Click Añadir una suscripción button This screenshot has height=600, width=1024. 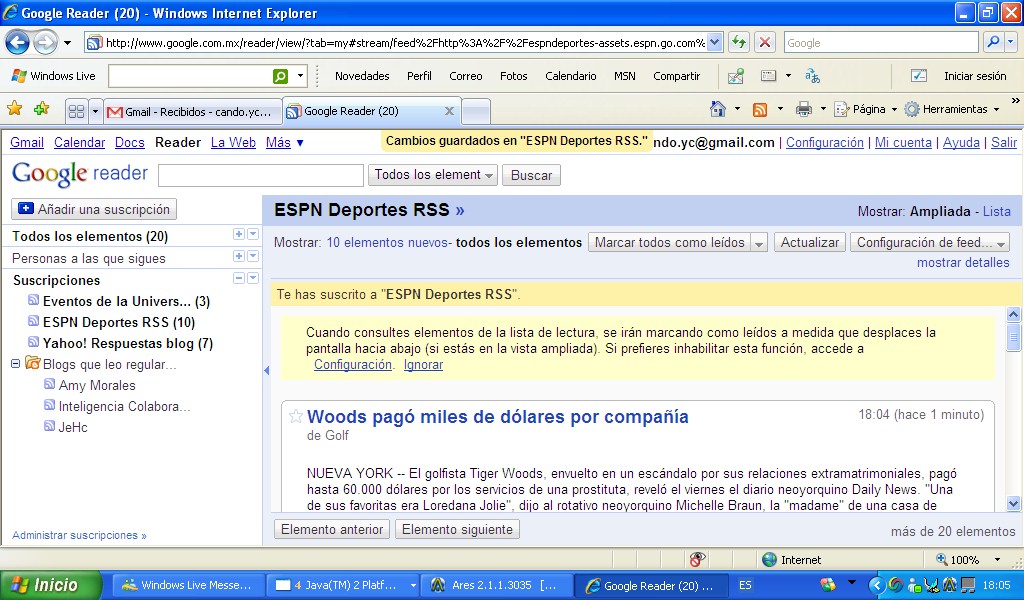[95, 209]
